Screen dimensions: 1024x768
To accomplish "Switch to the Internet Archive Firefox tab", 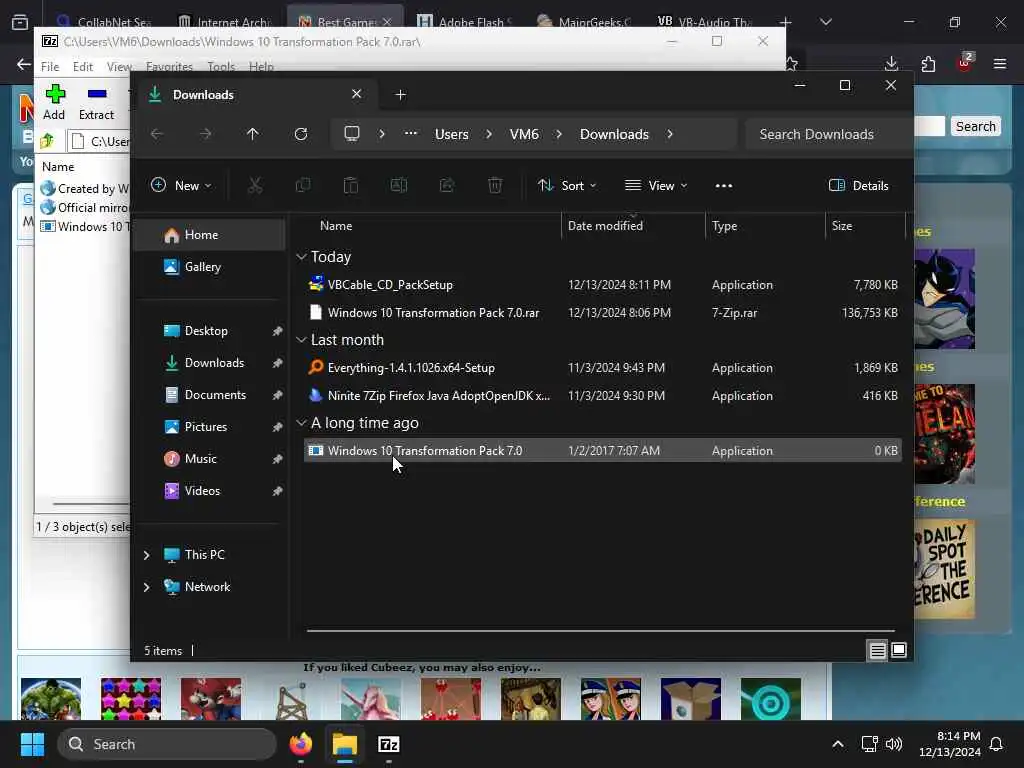I will [x=225, y=22].
